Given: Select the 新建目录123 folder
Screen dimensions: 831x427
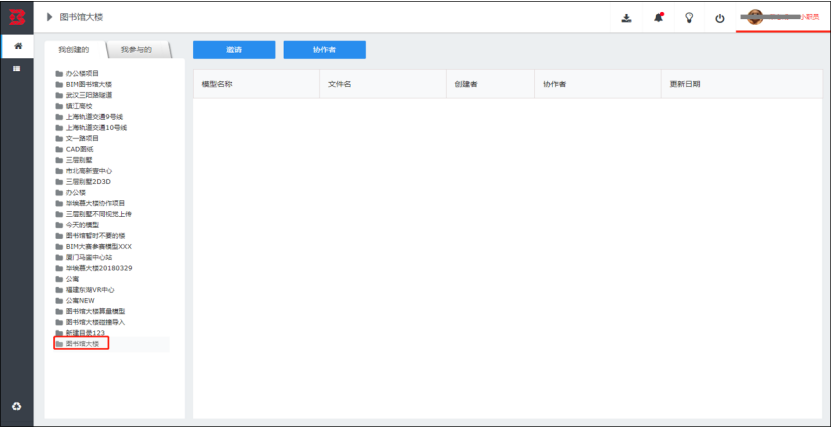Looking at the screenshot, I should tap(80, 333).
